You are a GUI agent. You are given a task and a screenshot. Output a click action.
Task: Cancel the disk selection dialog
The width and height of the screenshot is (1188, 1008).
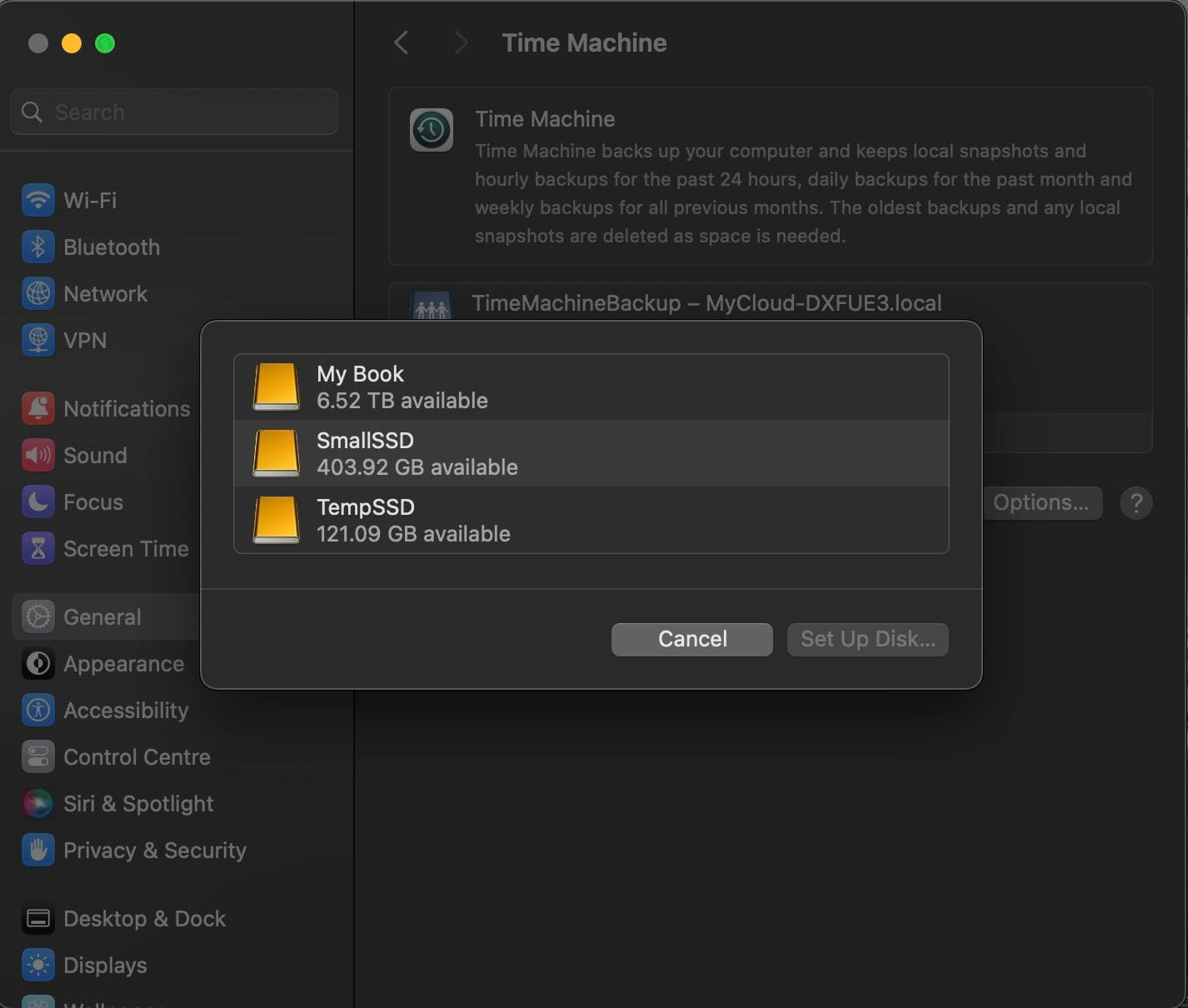[x=691, y=639]
